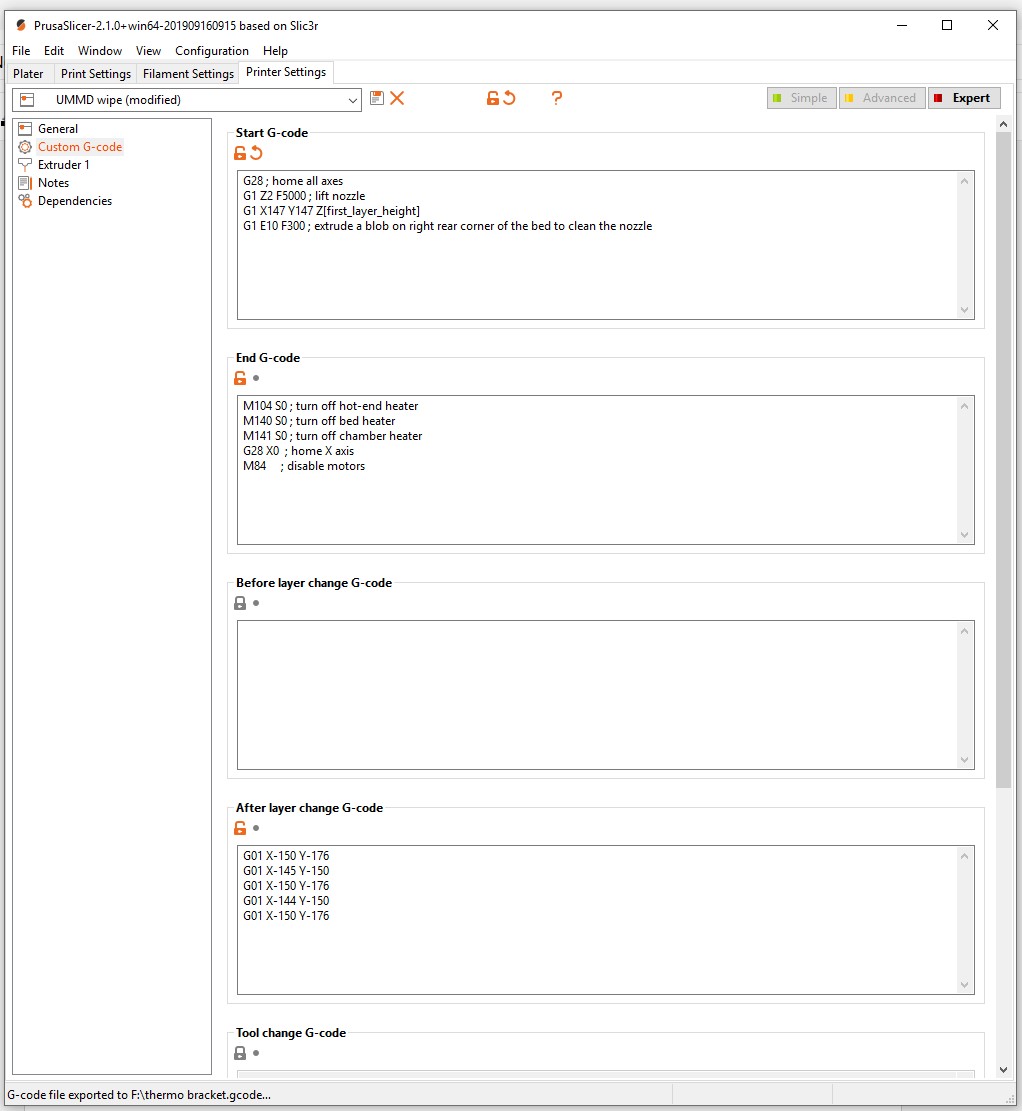Click the 'G01 X-145 Y-150' line
The width and height of the screenshot is (1022, 1111).
[x=286, y=871]
